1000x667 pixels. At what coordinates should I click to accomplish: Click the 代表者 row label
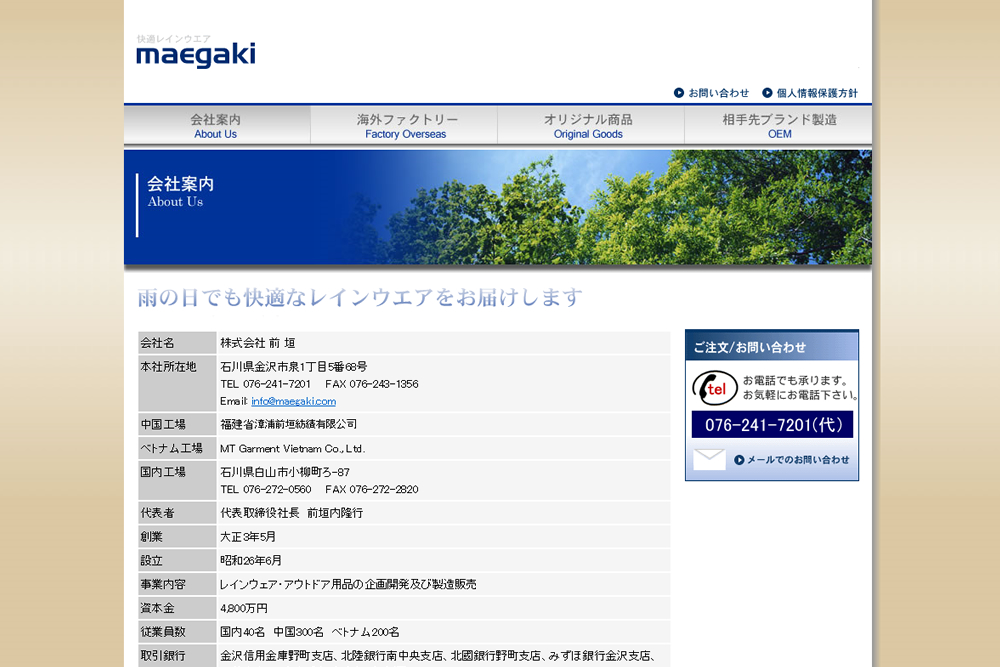coord(157,513)
